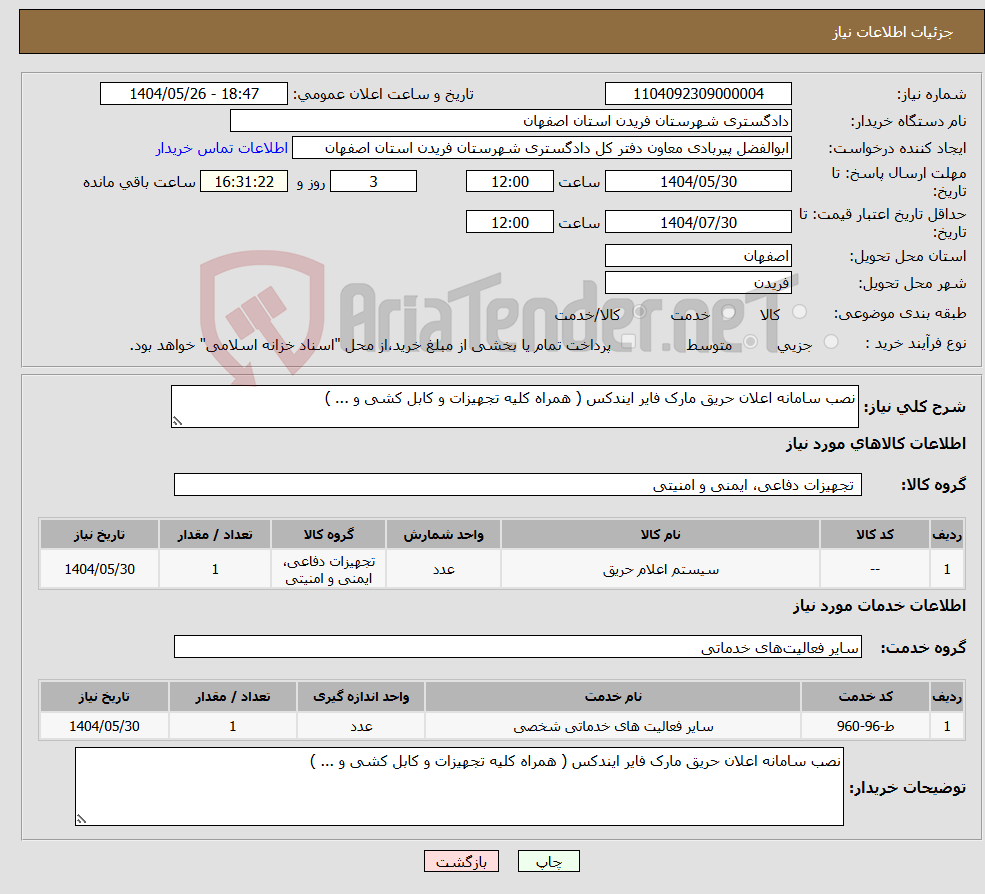The height and width of the screenshot is (894, 985).
Task: Click the شرح کلی نیاز text area
Action: [x=514, y=406]
